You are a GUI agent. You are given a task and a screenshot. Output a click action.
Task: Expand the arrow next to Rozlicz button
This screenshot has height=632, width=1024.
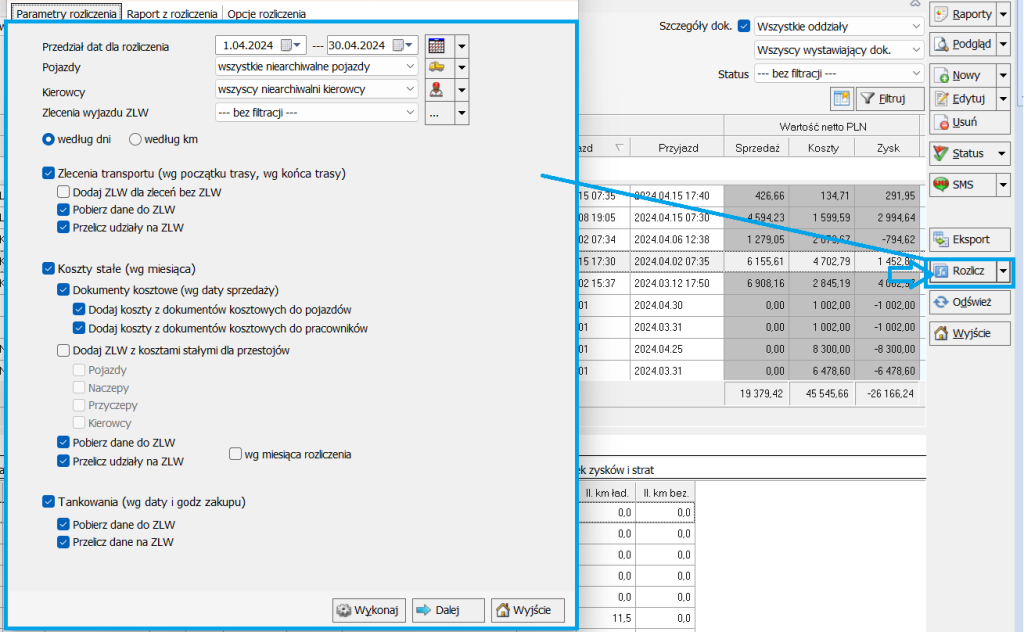coord(1003,270)
